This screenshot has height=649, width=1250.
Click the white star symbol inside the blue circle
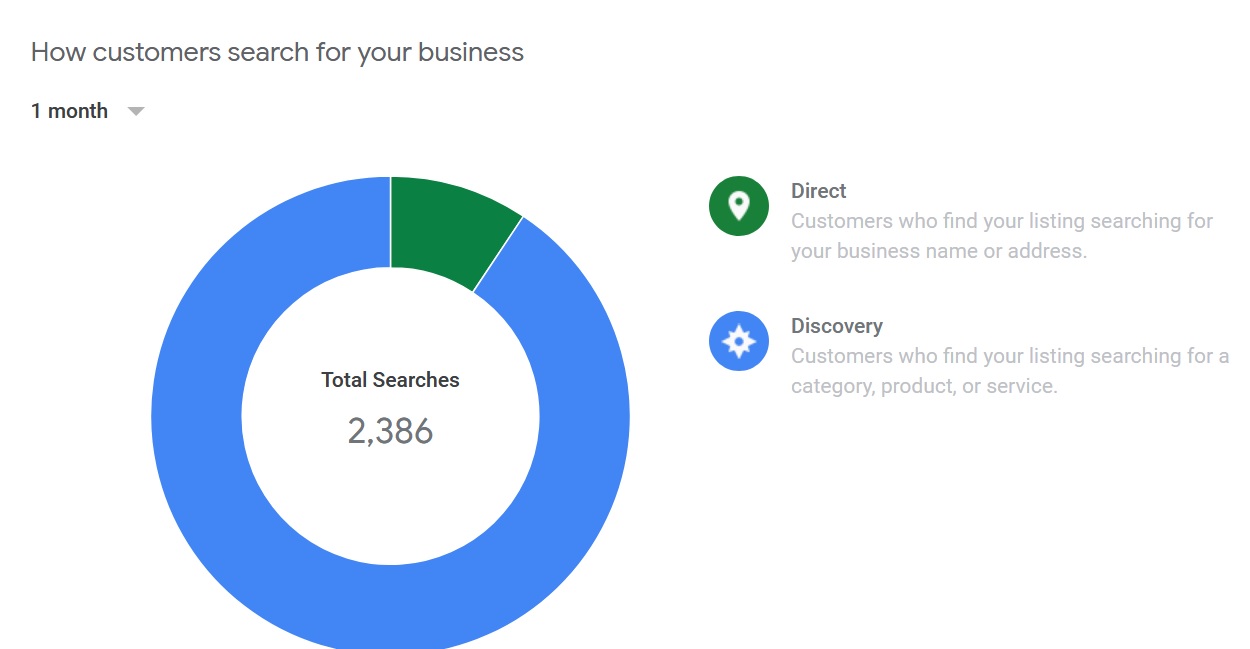738,341
